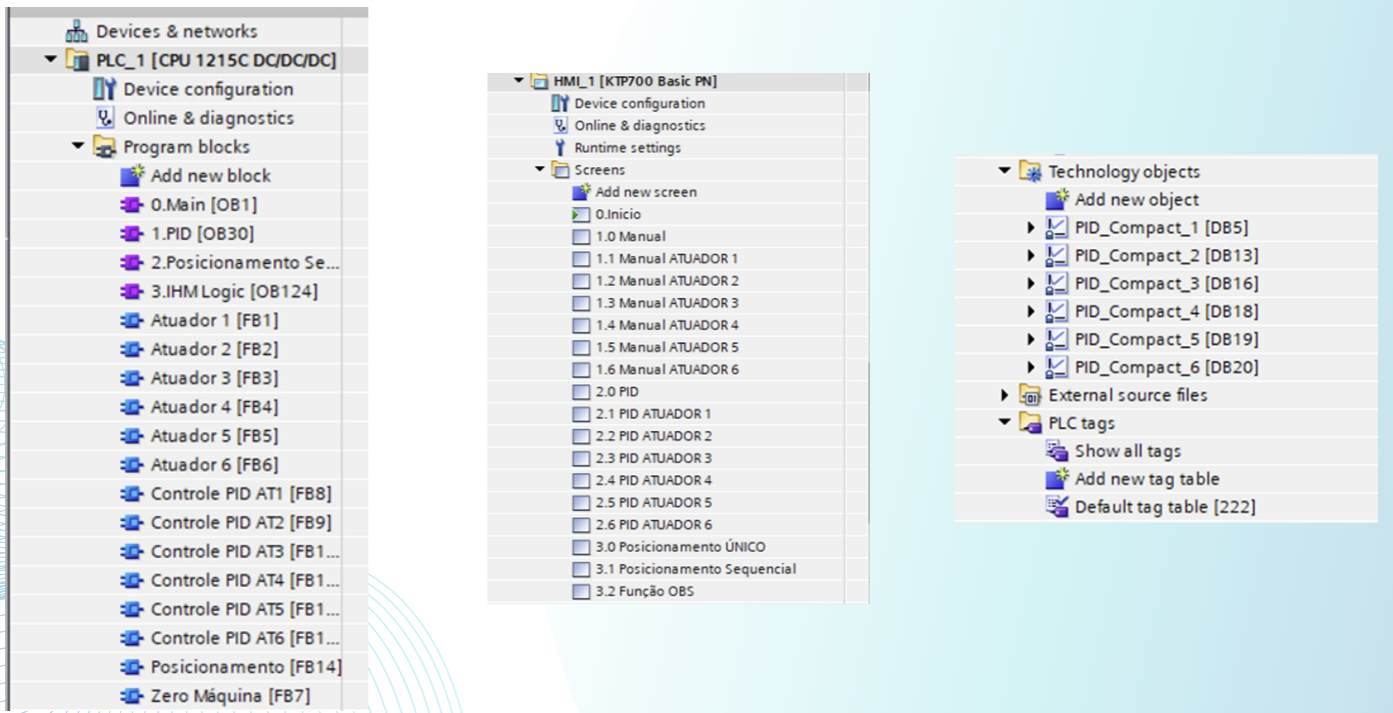The image size is (1393, 713).
Task: Open Atuador 6 [FB6] block
Action: (214, 465)
